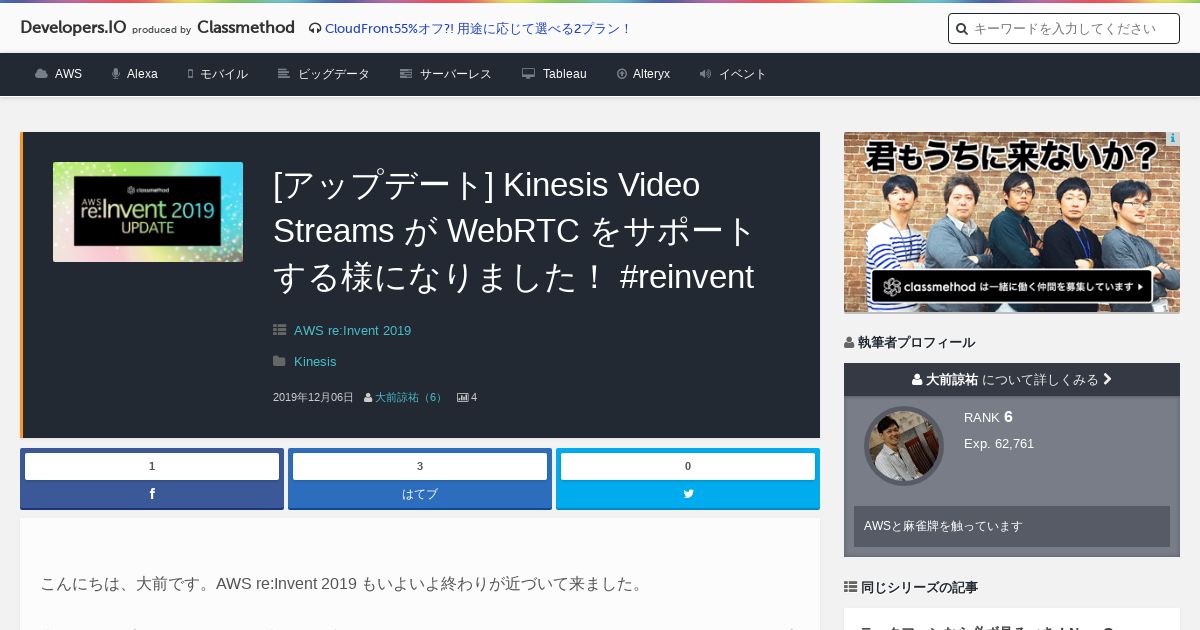Image resolution: width=1200 pixels, height=630 pixels.
Task: Click the 執筆者プロフィール heading
Action: tap(916, 342)
